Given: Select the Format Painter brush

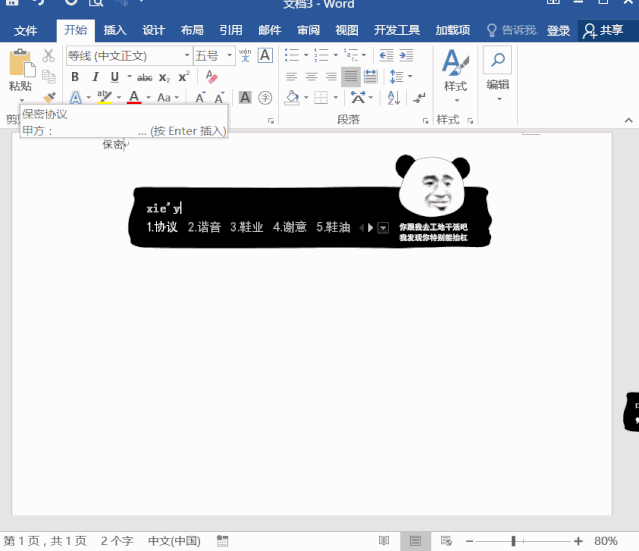Looking at the screenshot, I should pos(49,97).
